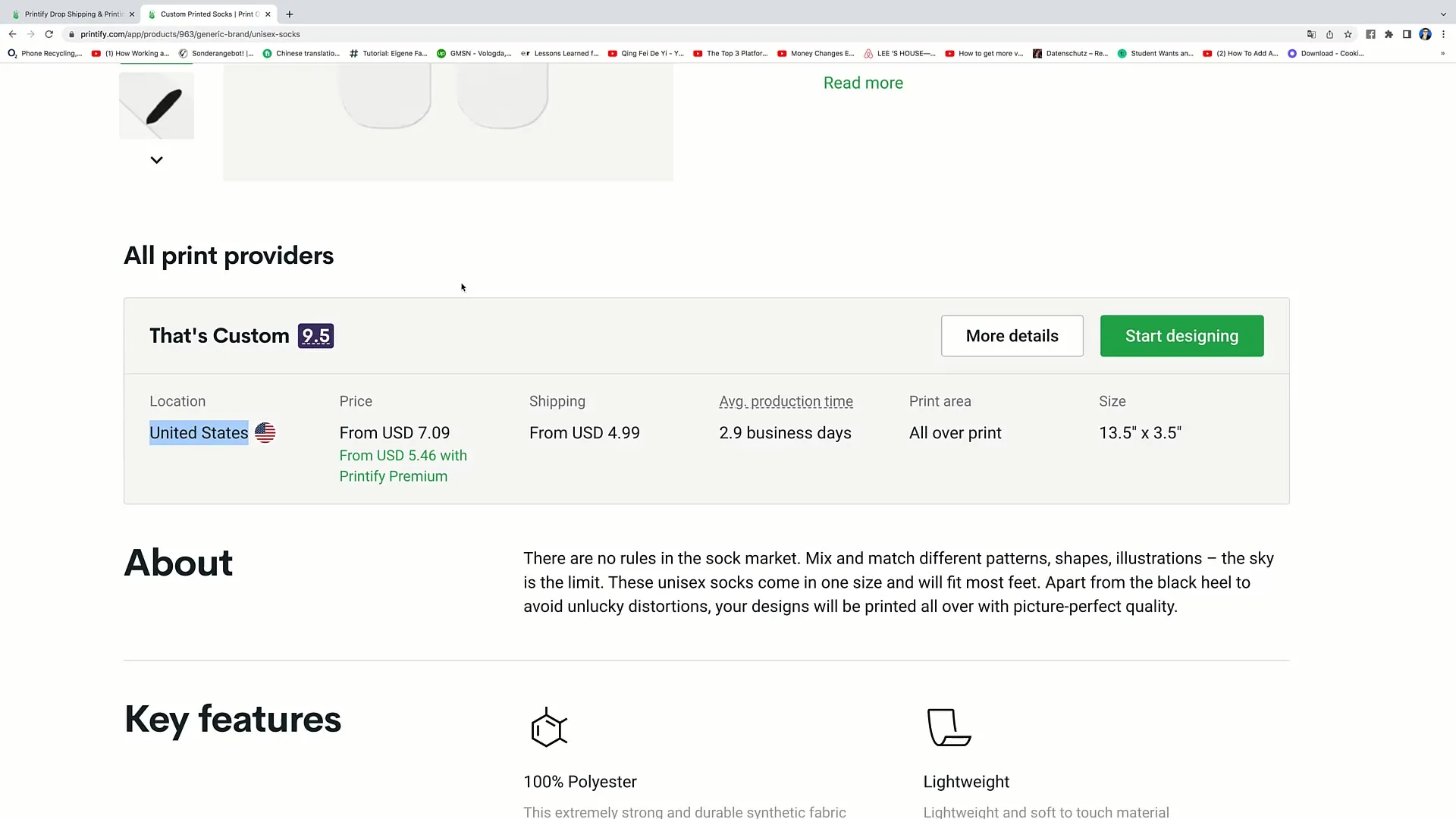
Task: Click the 13.5" x 3.5" size value
Action: 1141,433
